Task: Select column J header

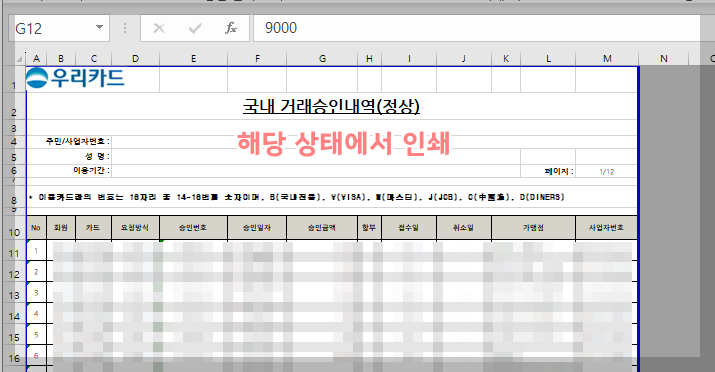Action: tap(464, 59)
